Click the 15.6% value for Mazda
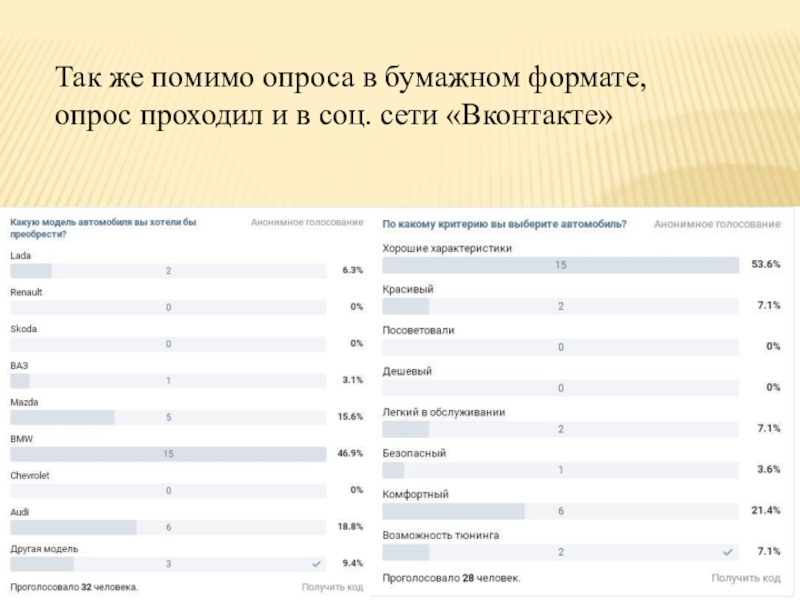 (x=350, y=417)
